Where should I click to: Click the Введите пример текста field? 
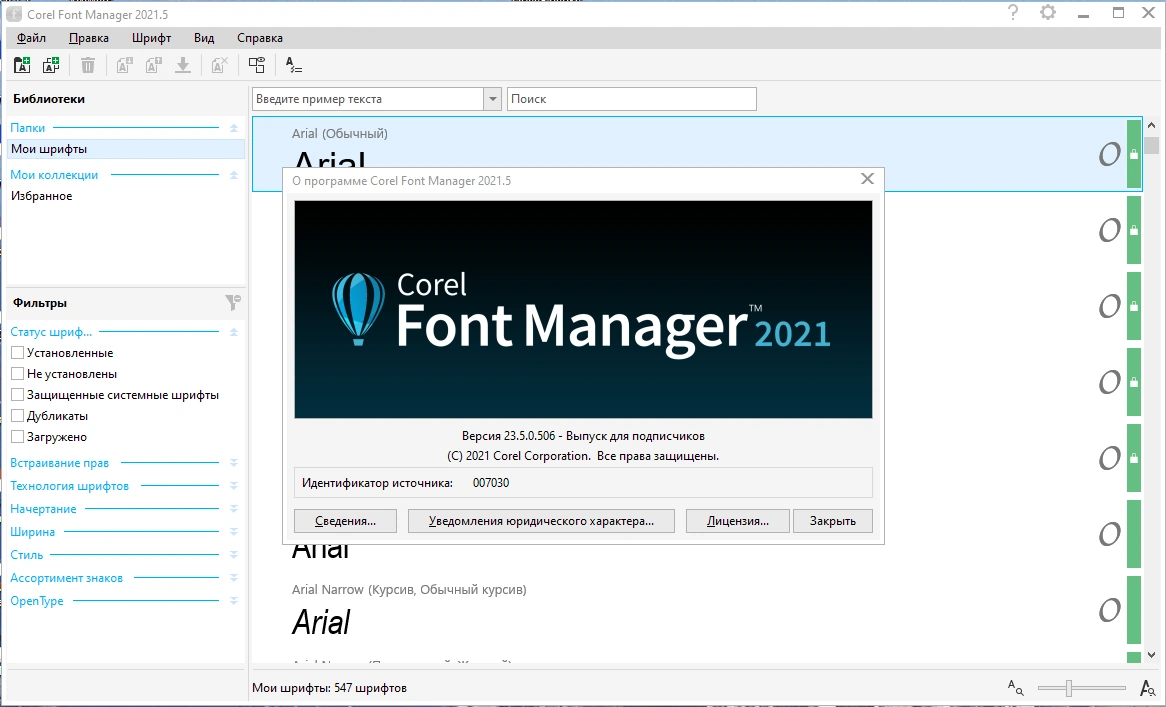[x=368, y=99]
